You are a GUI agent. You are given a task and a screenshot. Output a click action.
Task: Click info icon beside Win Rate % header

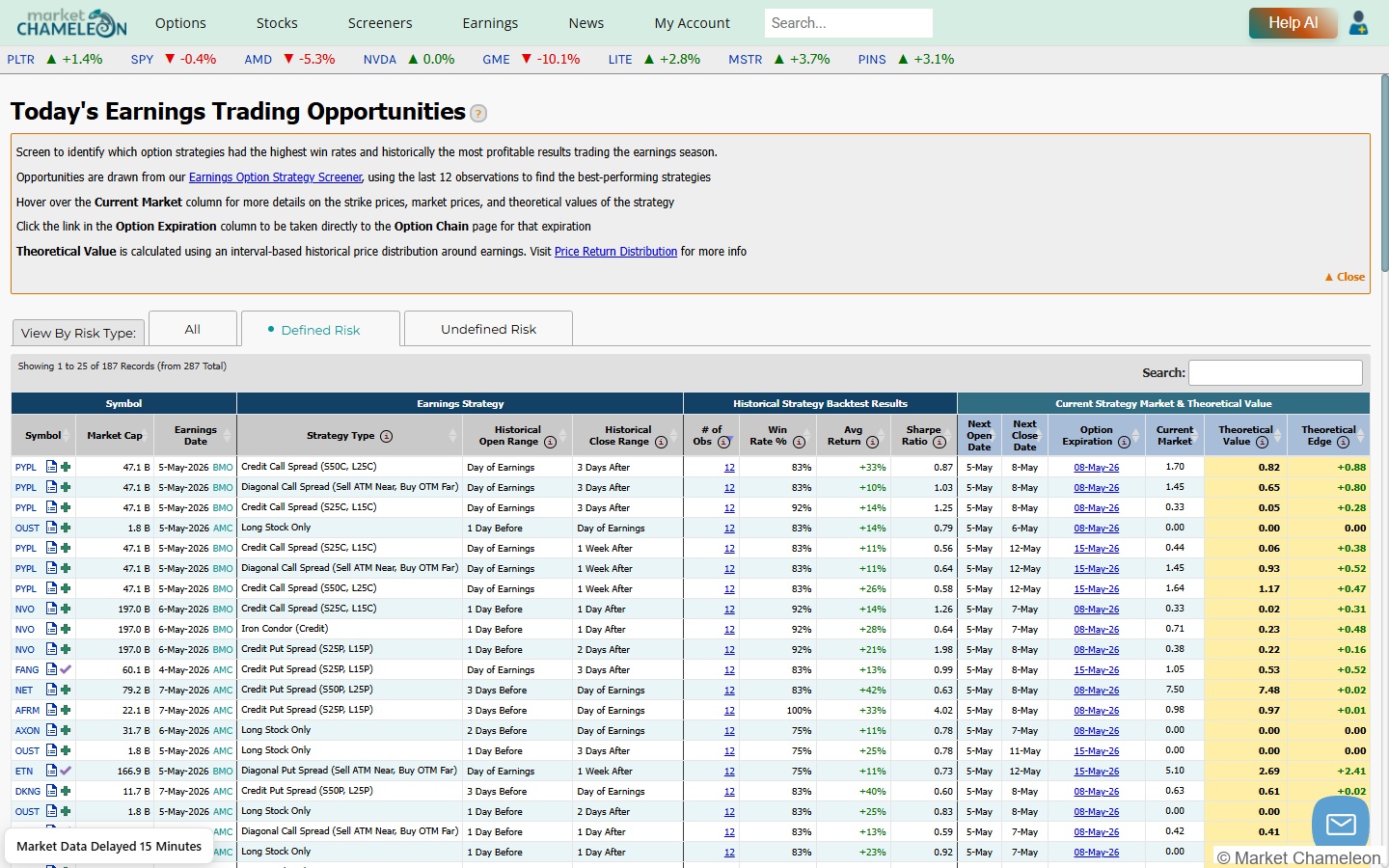(x=799, y=443)
